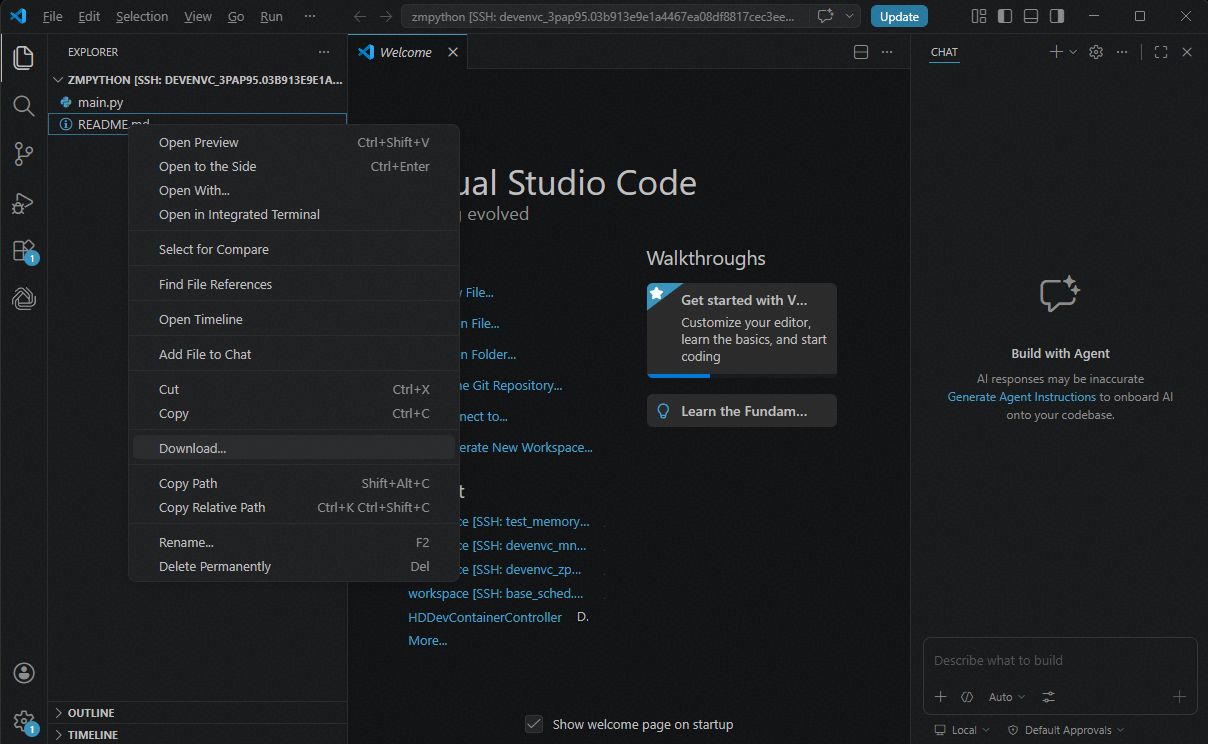The image size is (1208, 744).
Task: Select main.py in Explorer
Action: click(198, 102)
